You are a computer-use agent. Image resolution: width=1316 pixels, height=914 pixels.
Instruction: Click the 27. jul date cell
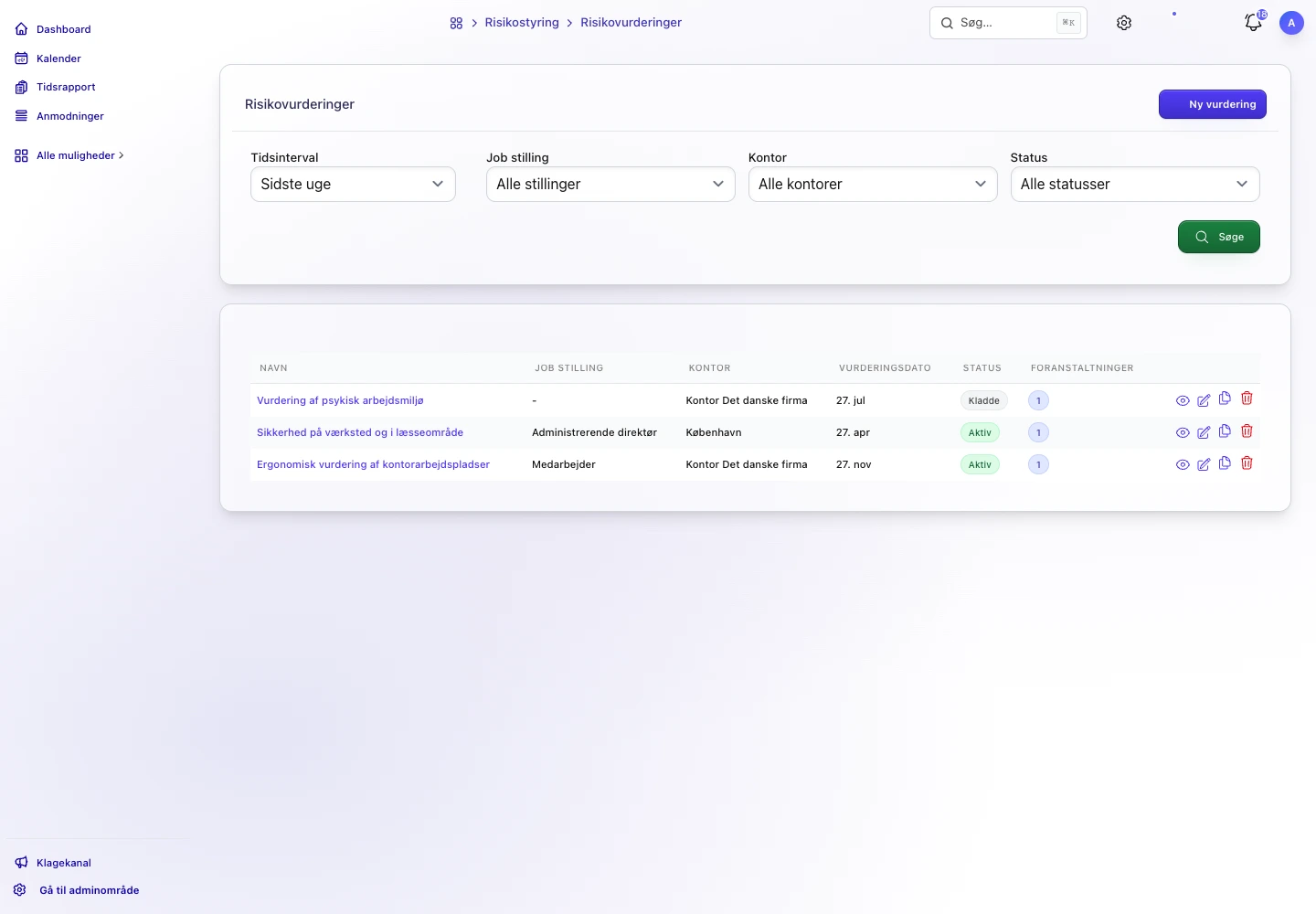click(851, 400)
